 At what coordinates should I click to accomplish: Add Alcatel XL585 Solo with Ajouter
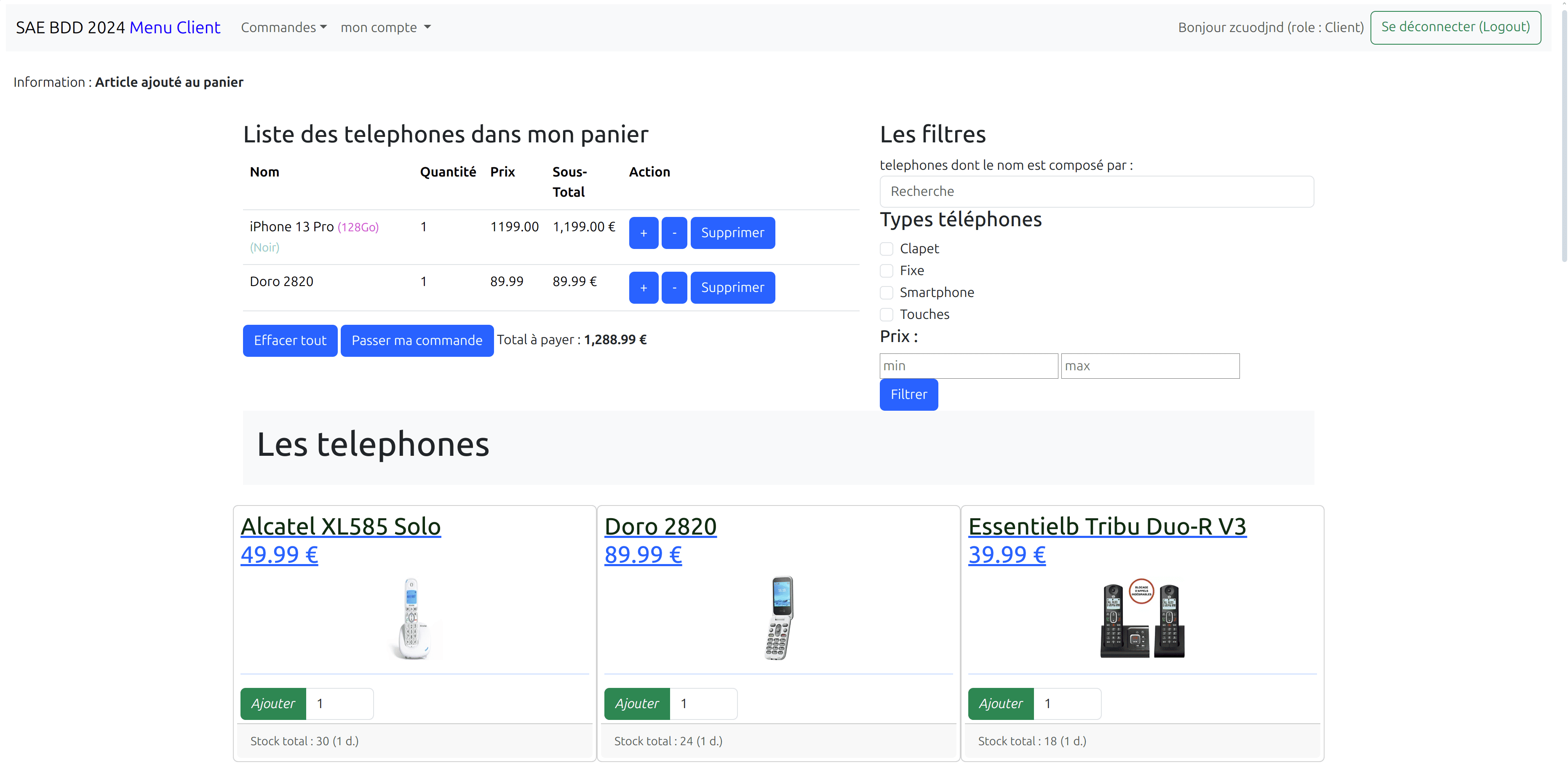click(x=272, y=703)
